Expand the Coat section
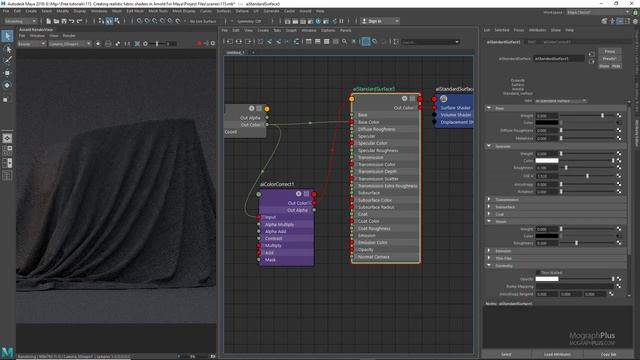The image size is (640, 360). coord(489,214)
